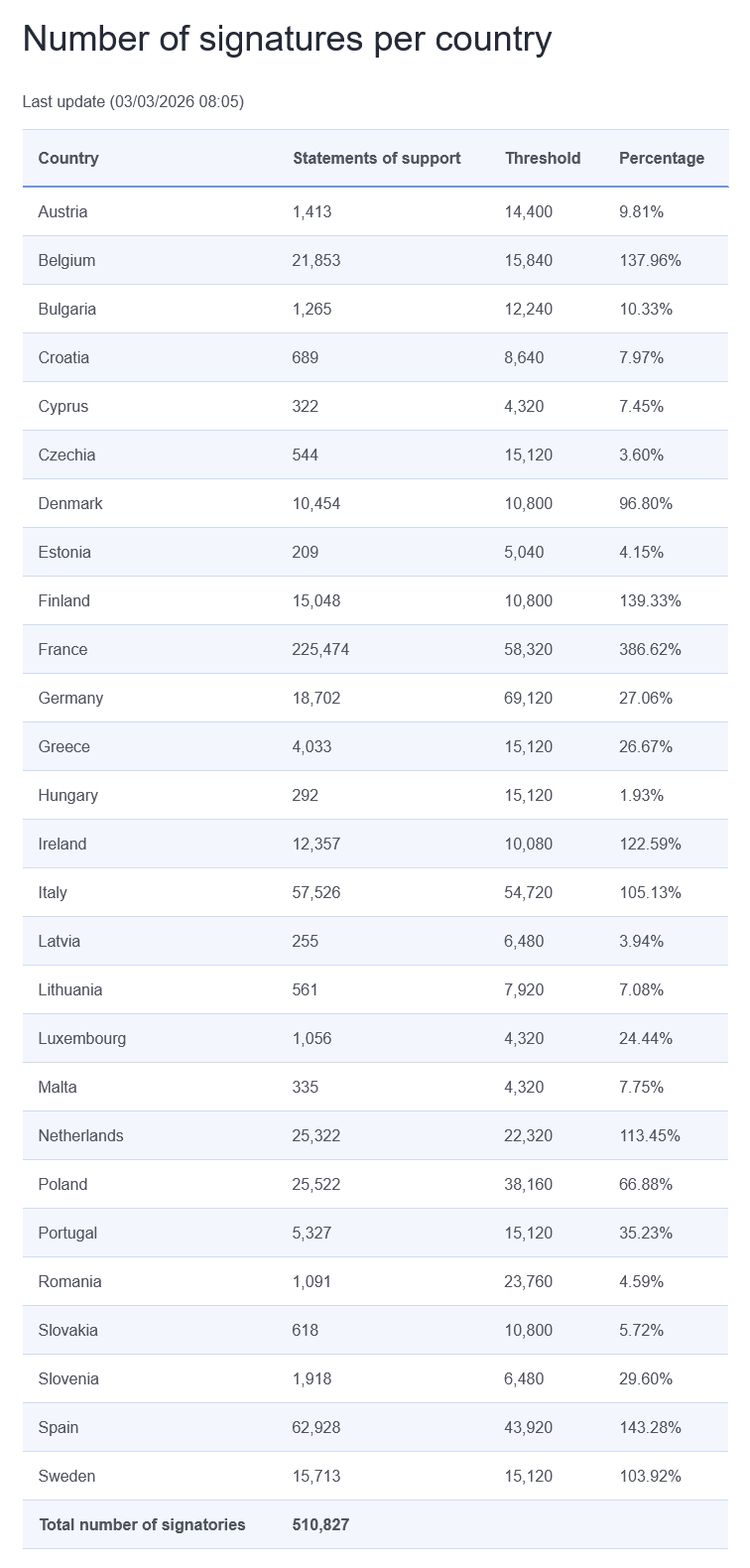Select Denmark's 96.80% percentage cell
750x1568 pixels.
646,503
